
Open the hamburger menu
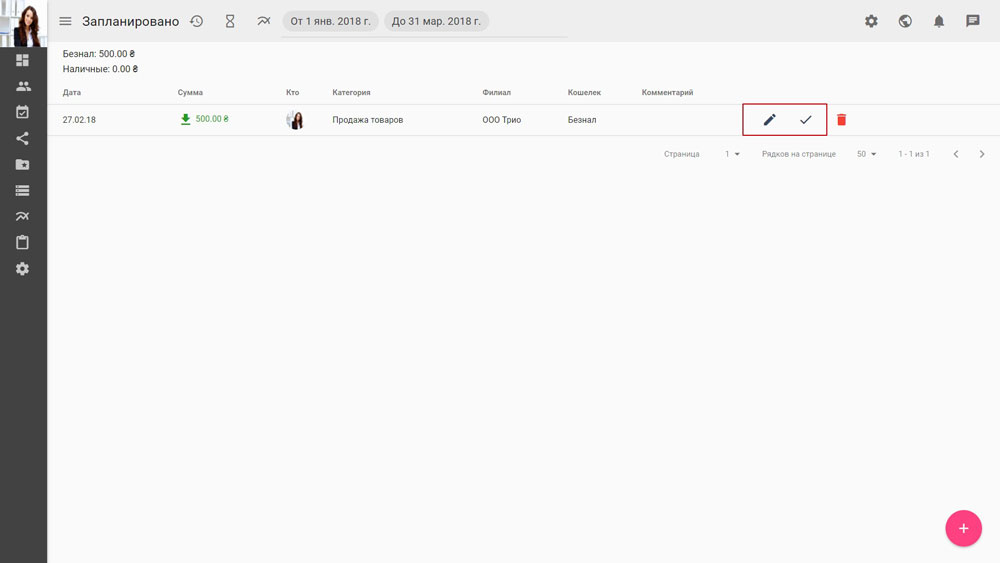(x=65, y=21)
